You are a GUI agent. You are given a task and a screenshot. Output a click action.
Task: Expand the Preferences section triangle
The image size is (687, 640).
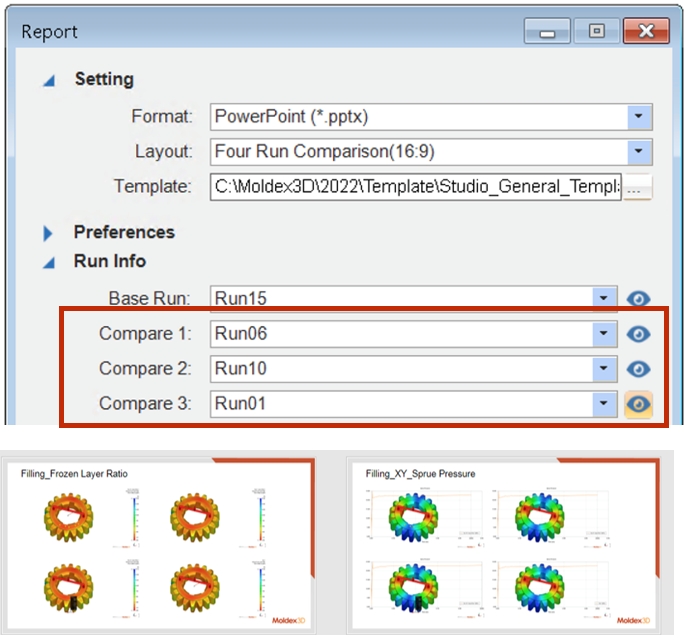point(47,233)
